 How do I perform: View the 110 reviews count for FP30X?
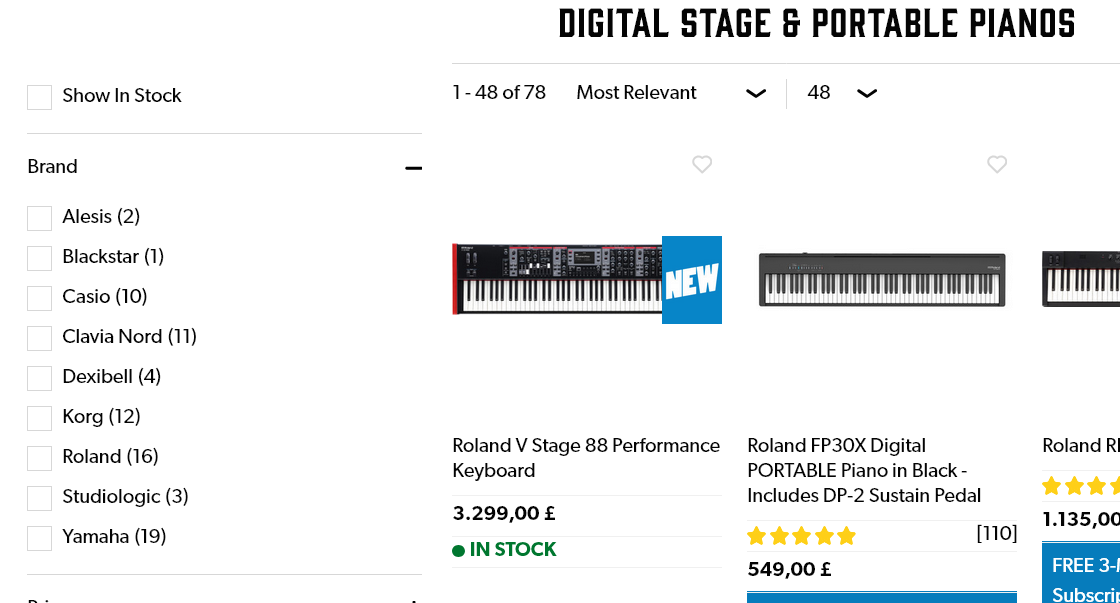coord(996,534)
